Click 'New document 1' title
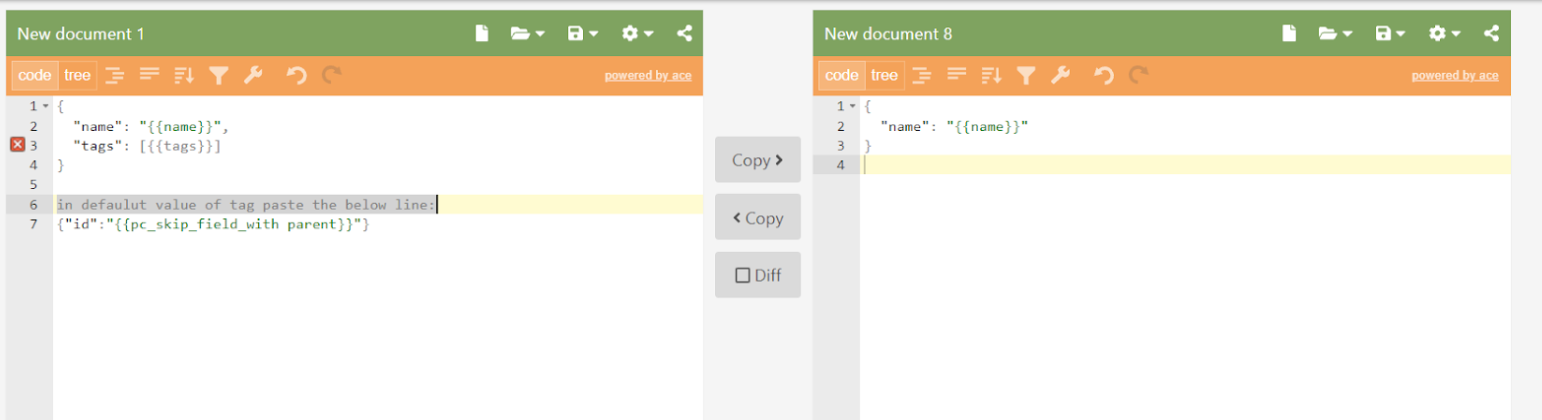This screenshot has height=420, width=1542. point(81,34)
